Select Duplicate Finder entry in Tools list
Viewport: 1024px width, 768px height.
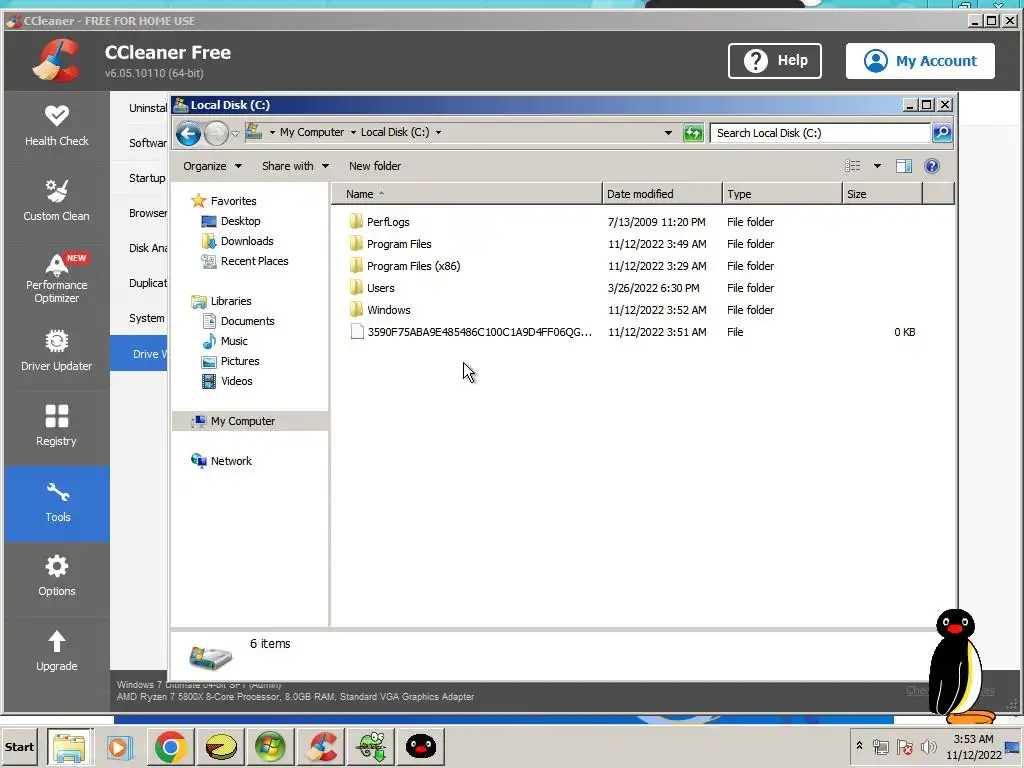coord(148,283)
